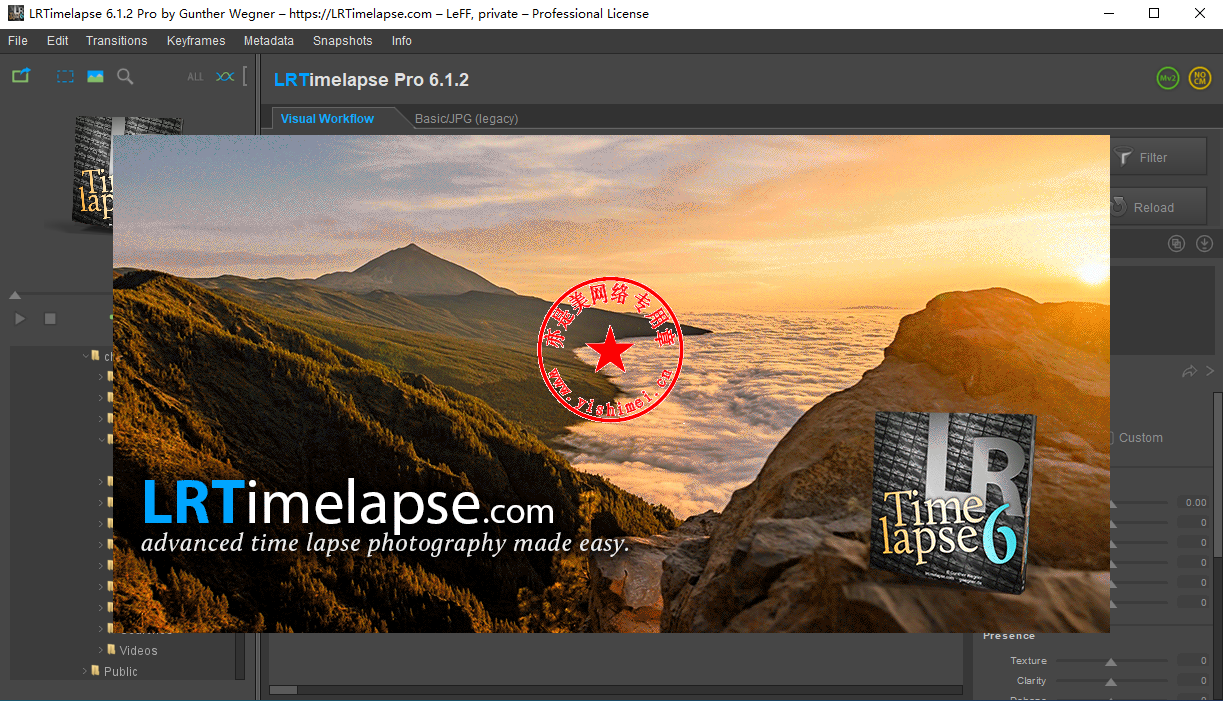Viewport: 1223px width, 701px height.
Task: Collapse the top 'ch...' folder in the tree
Action: click(85, 356)
